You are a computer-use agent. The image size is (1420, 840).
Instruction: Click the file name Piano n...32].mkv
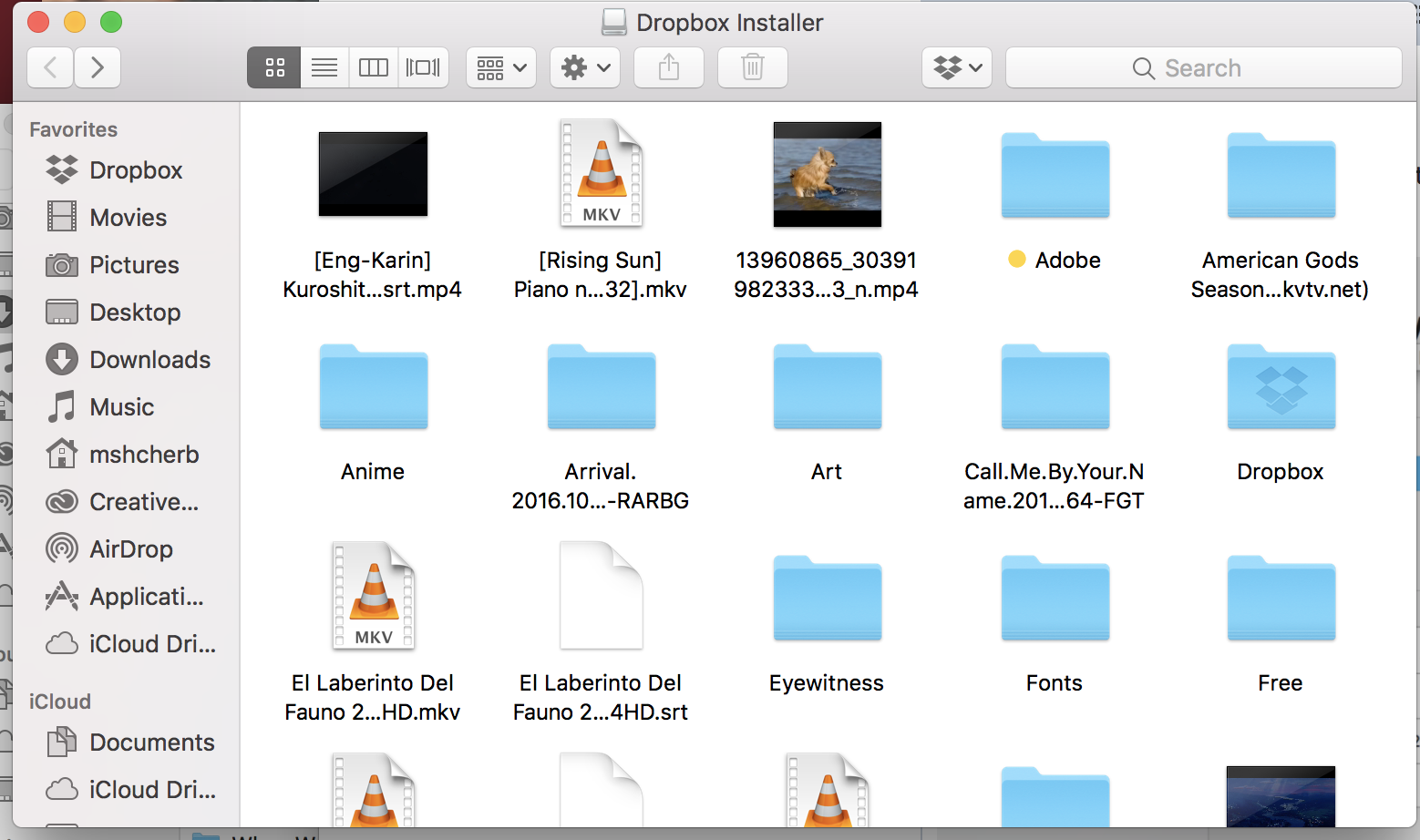point(601,290)
